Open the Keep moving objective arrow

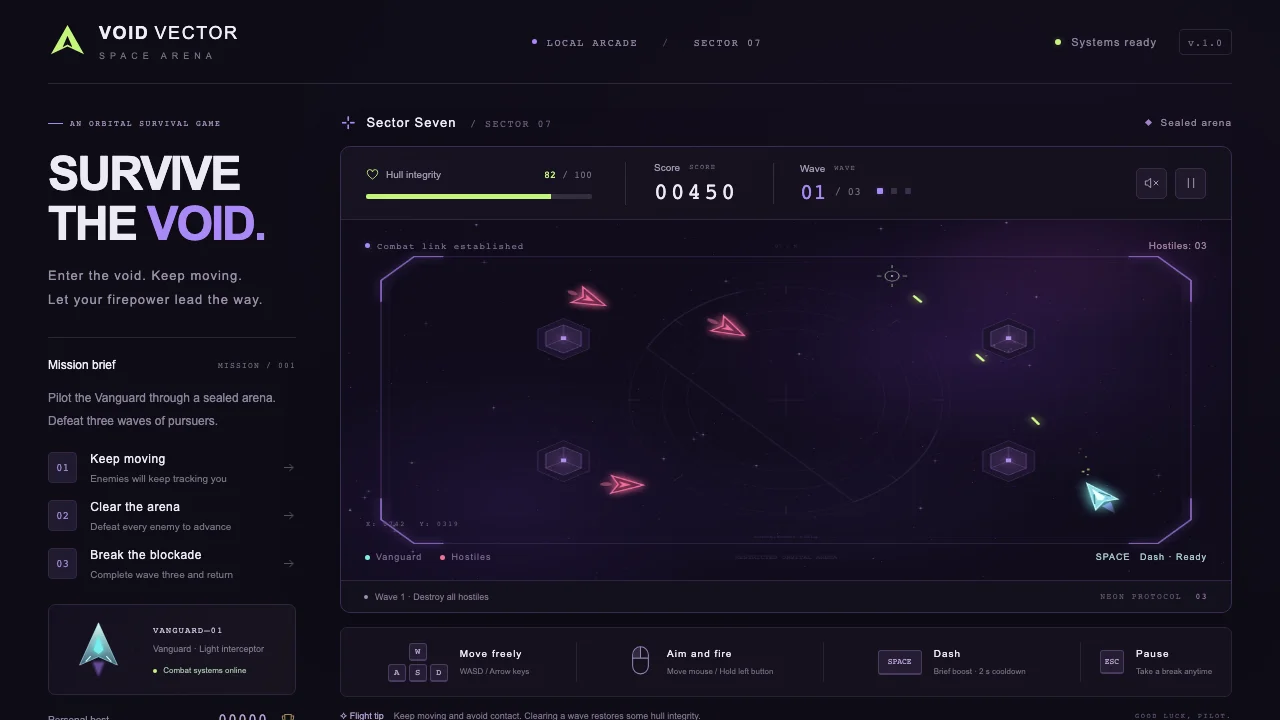click(x=288, y=468)
